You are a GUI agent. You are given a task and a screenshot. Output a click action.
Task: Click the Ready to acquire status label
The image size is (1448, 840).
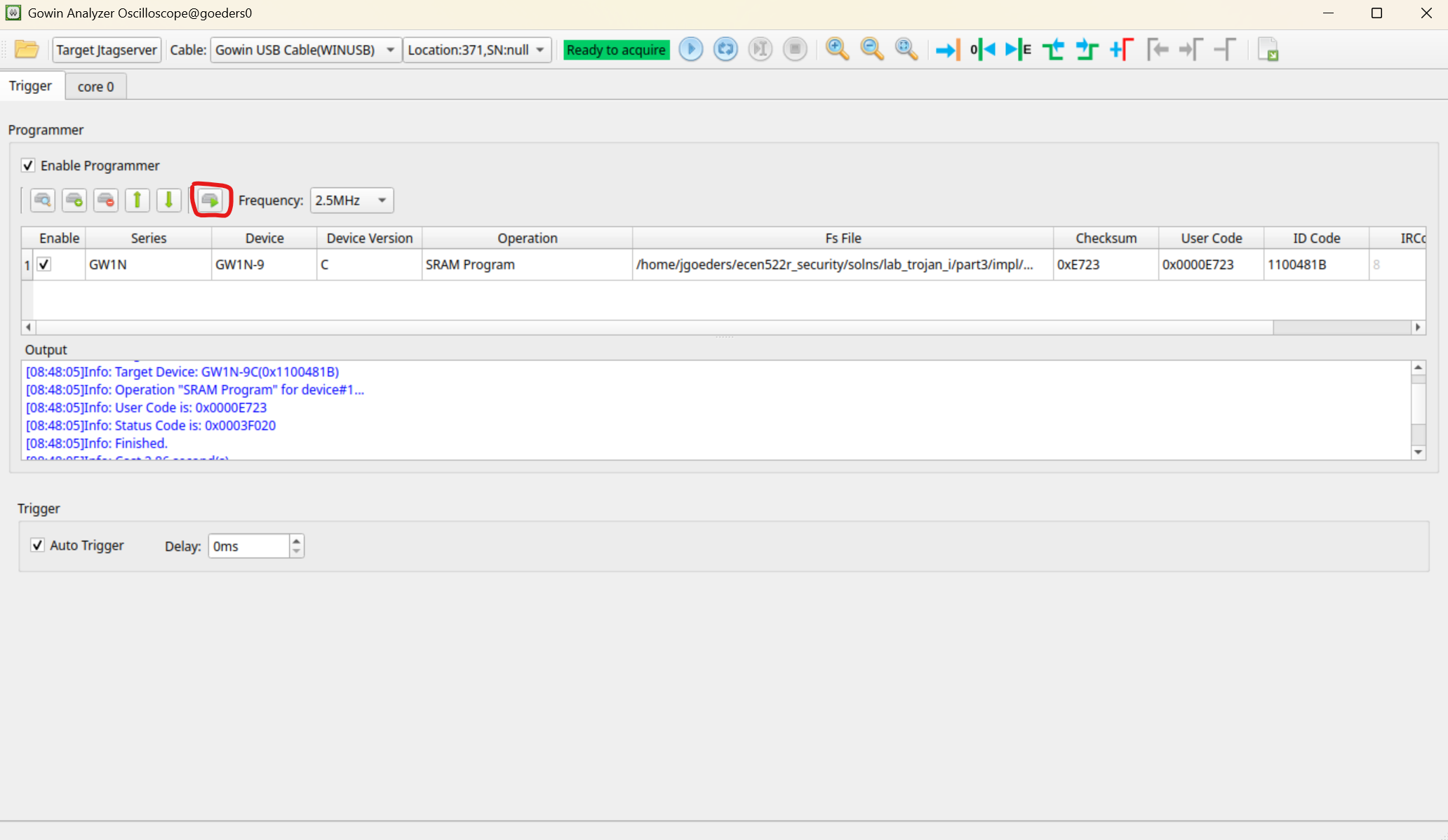coord(616,50)
